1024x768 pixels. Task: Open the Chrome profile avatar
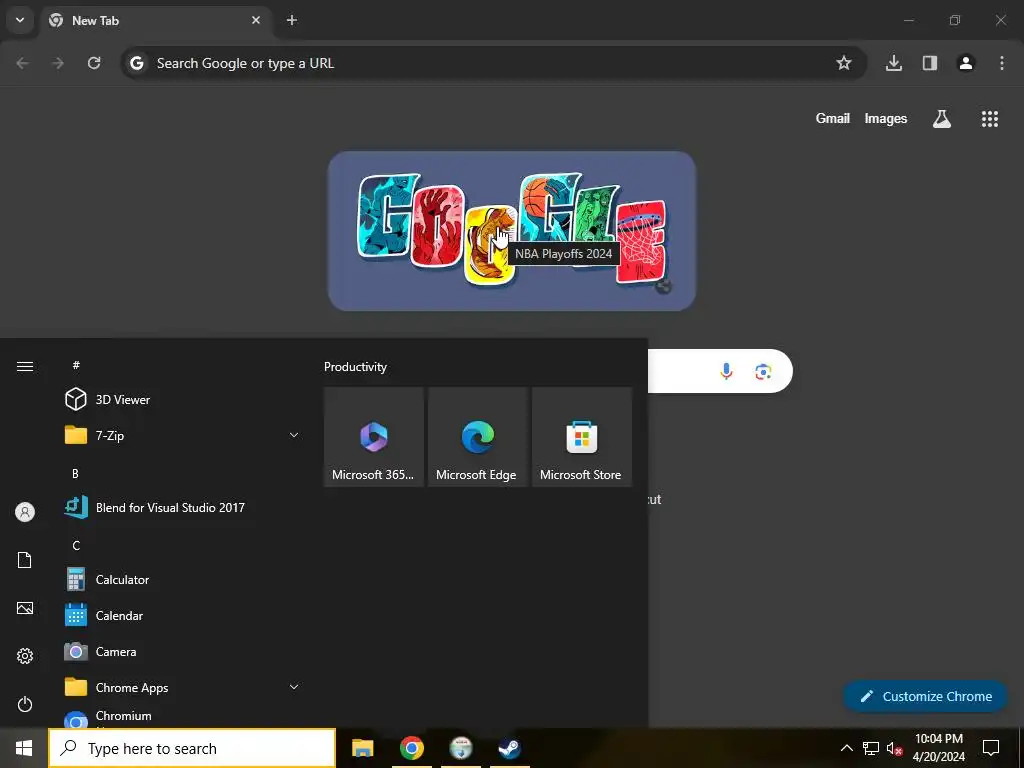pyautogui.click(x=966, y=63)
